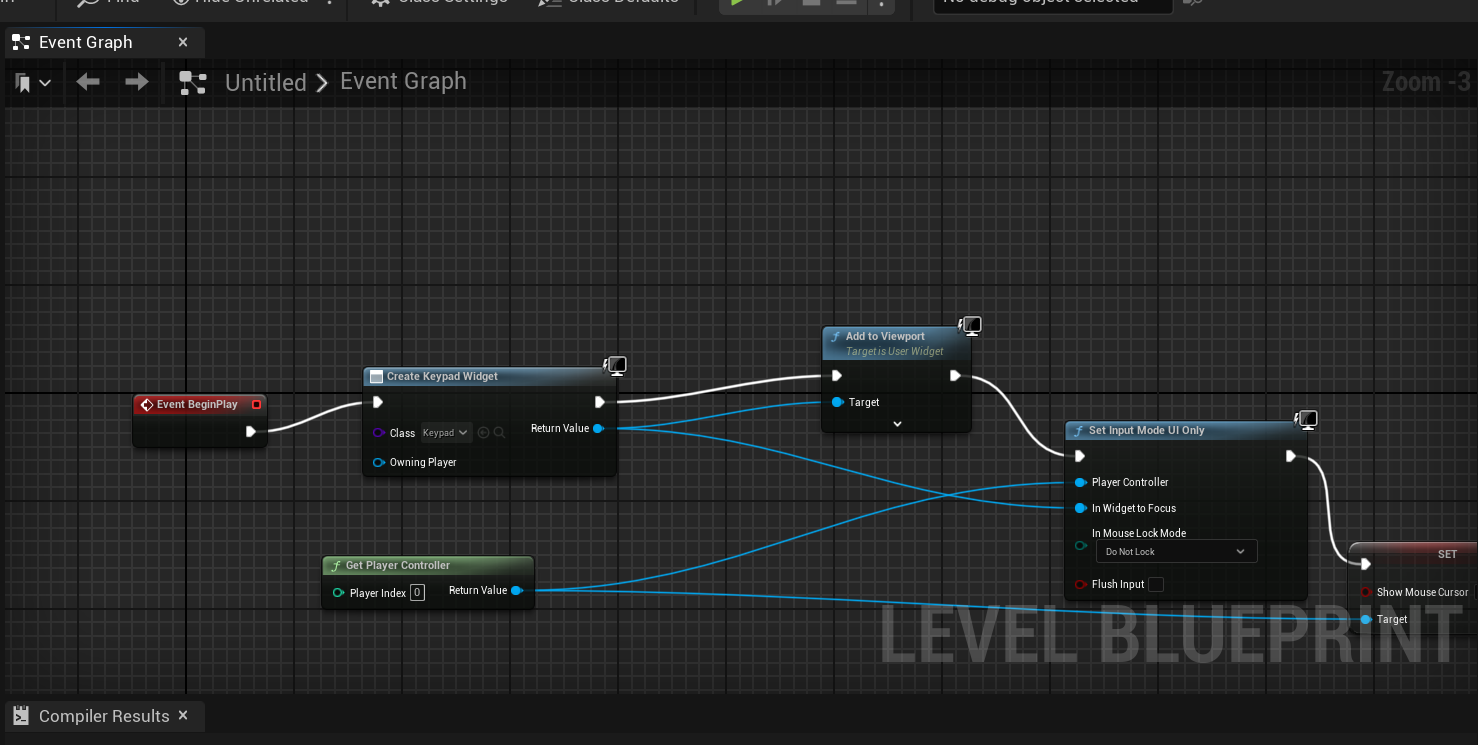Open the Do Not Lock mouse mode dropdown

click(x=1175, y=552)
